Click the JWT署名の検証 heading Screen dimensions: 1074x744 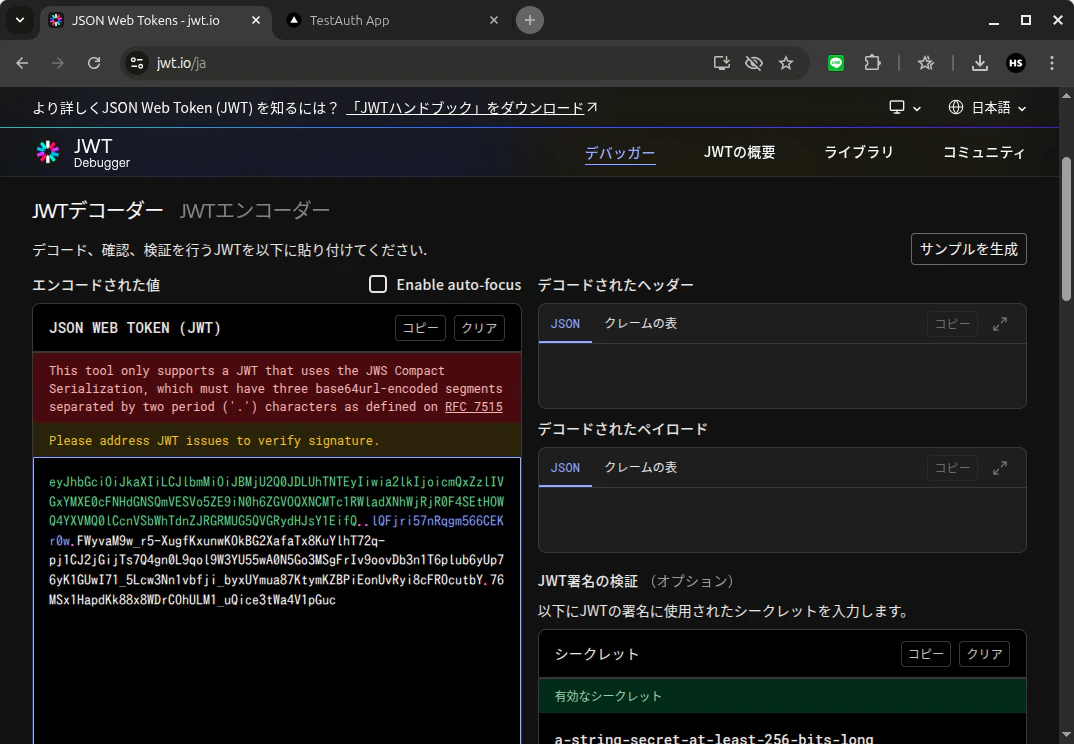[x=588, y=582]
